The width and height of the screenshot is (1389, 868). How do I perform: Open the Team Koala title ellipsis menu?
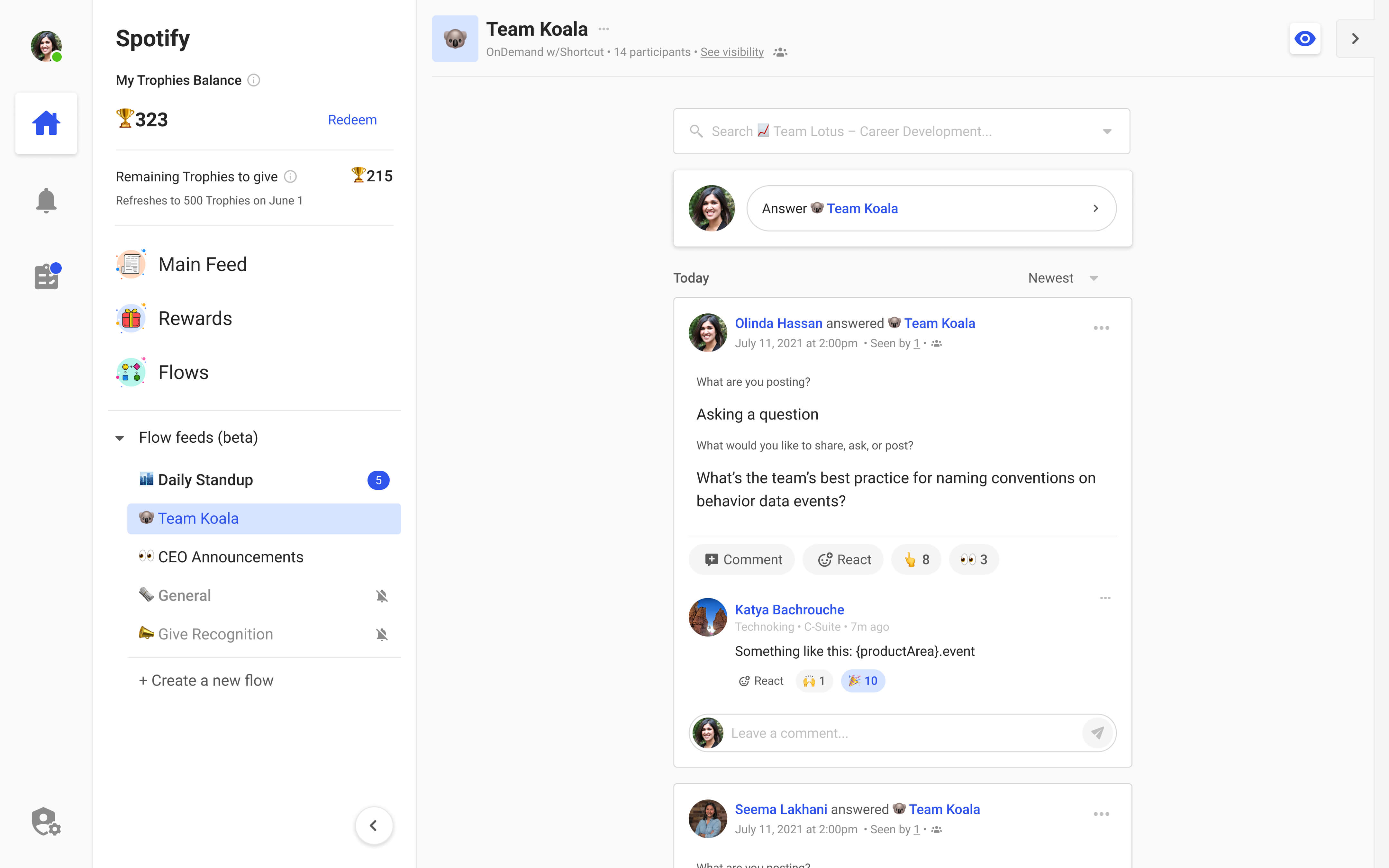coord(603,28)
